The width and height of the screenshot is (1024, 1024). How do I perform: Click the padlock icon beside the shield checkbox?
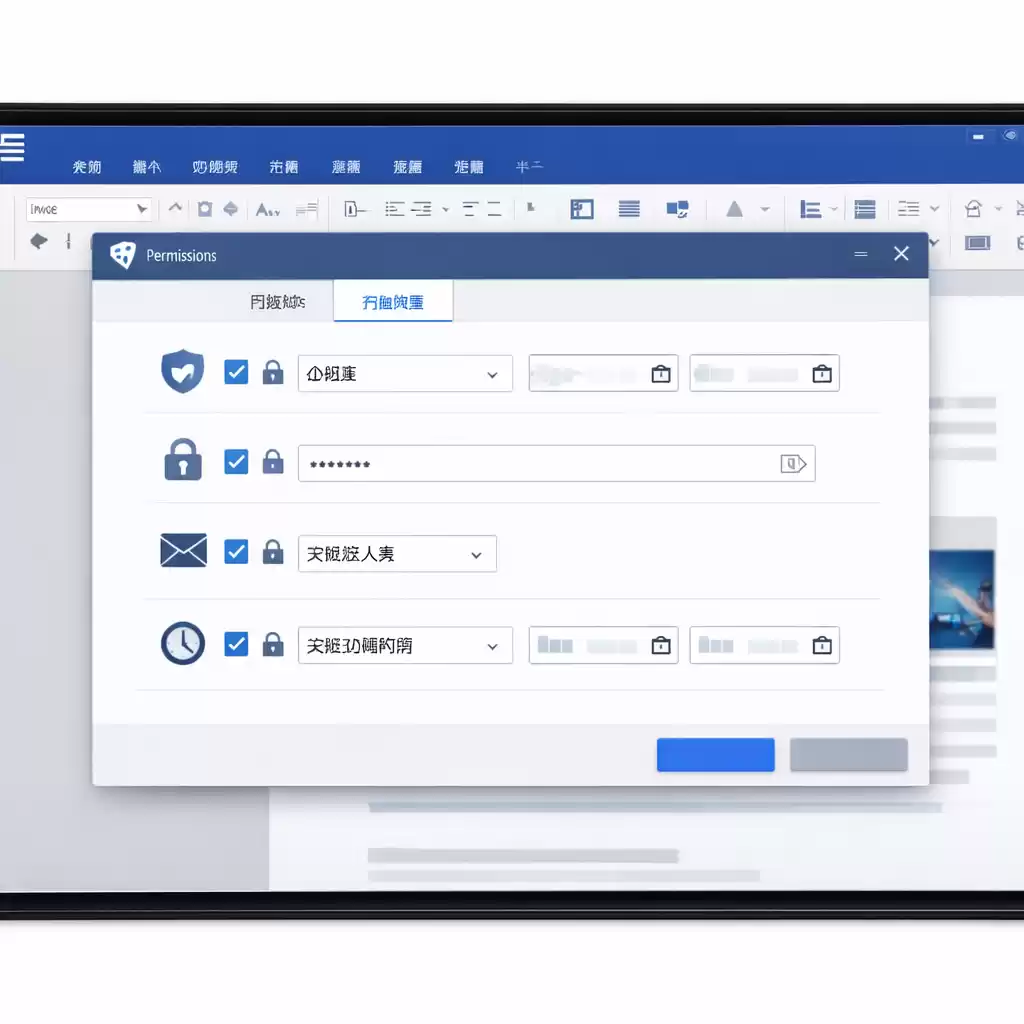tap(273, 371)
